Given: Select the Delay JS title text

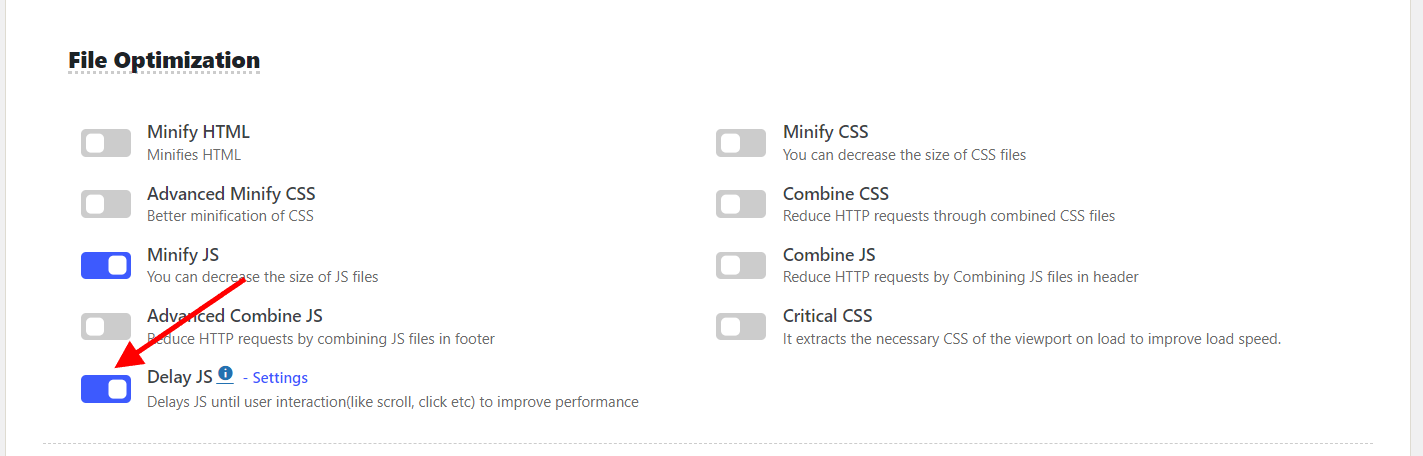Looking at the screenshot, I should coord(180,377).
